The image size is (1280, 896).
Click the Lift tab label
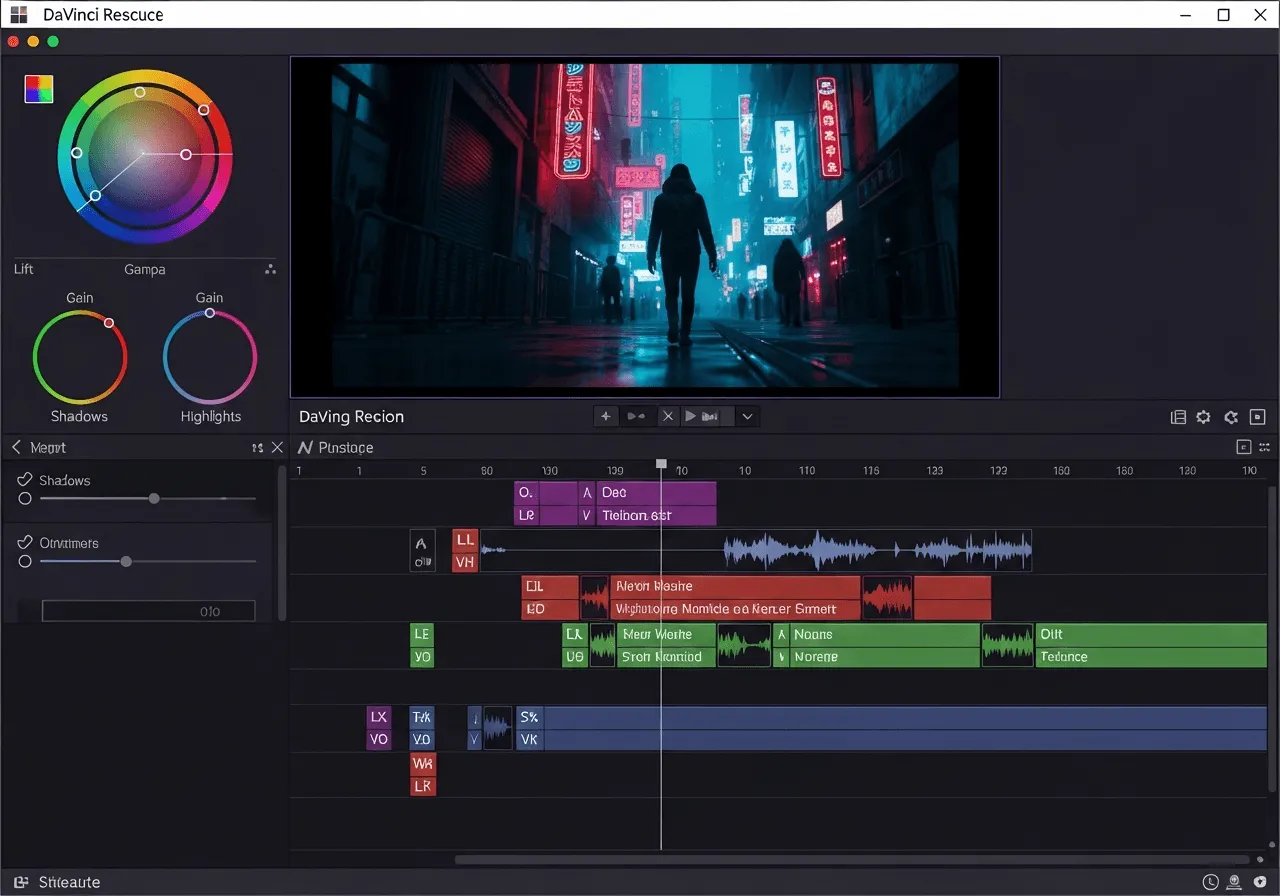click(24, 269)
